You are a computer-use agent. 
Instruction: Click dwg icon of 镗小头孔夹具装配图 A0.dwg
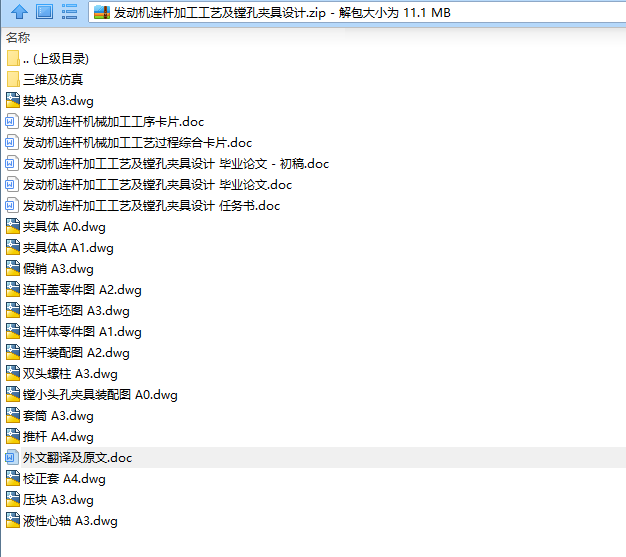coord(13,394)
